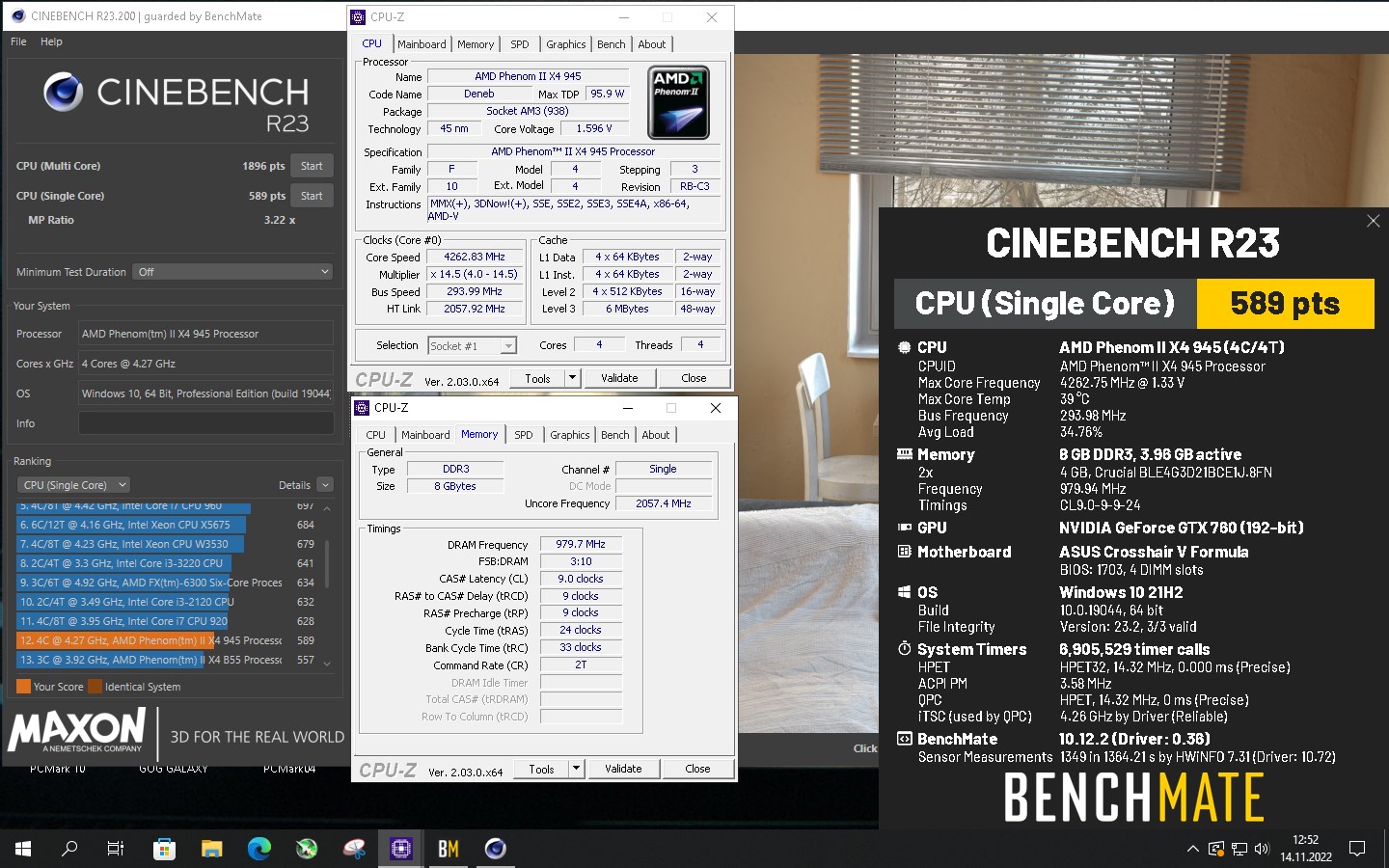The width and height of the screenshot is (1389, 868).
Task: Select ranking row AMD Phenom II X4 B55
Action: tap(166, 660)
